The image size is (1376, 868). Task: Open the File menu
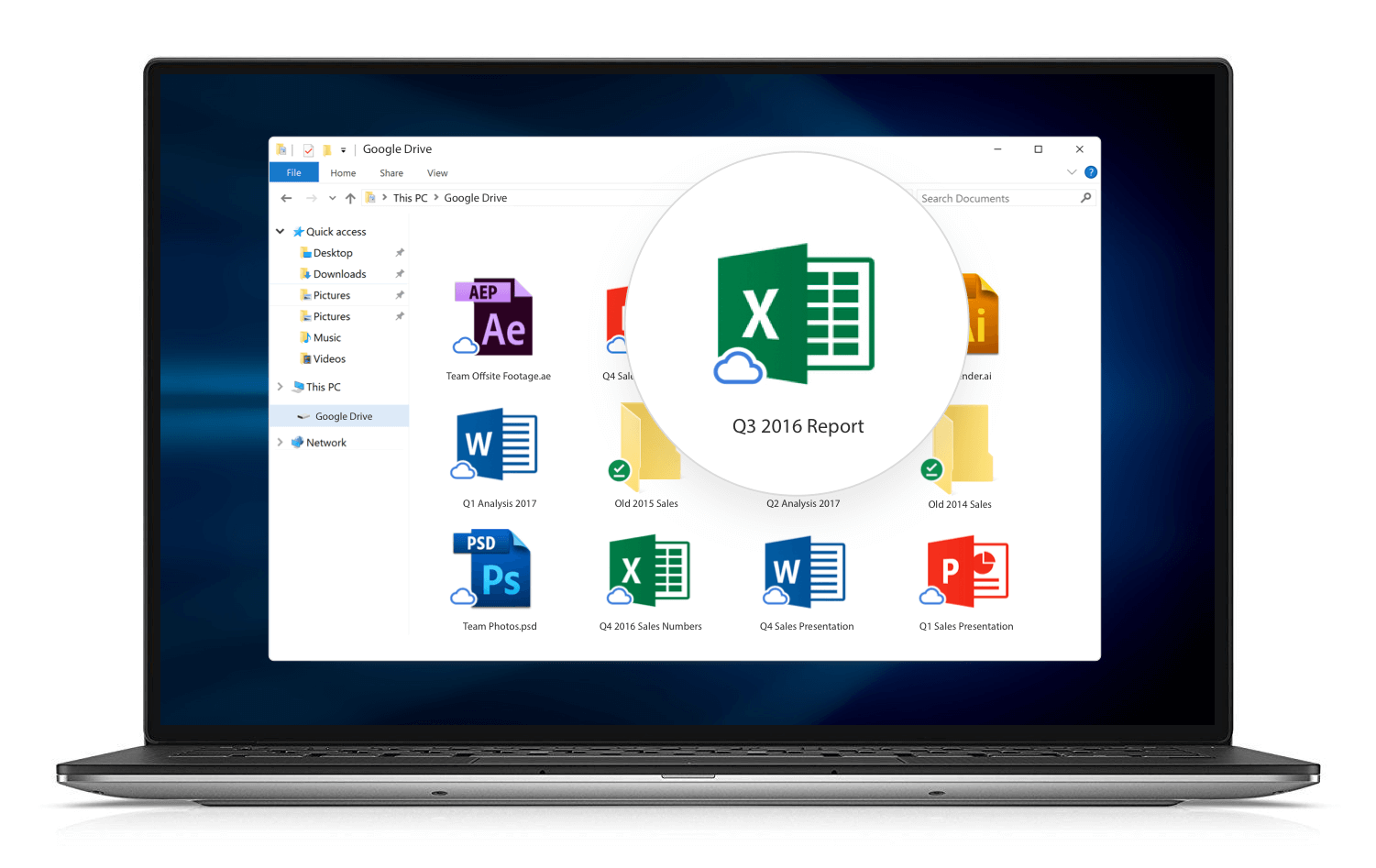tap(293, 172)
